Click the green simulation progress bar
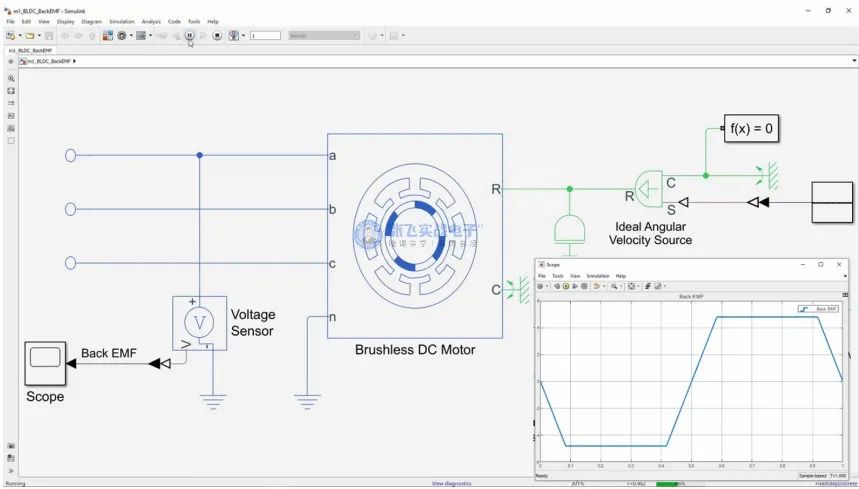Image resolution: width=859 pixels, height=489 pixels. [666, 483]
